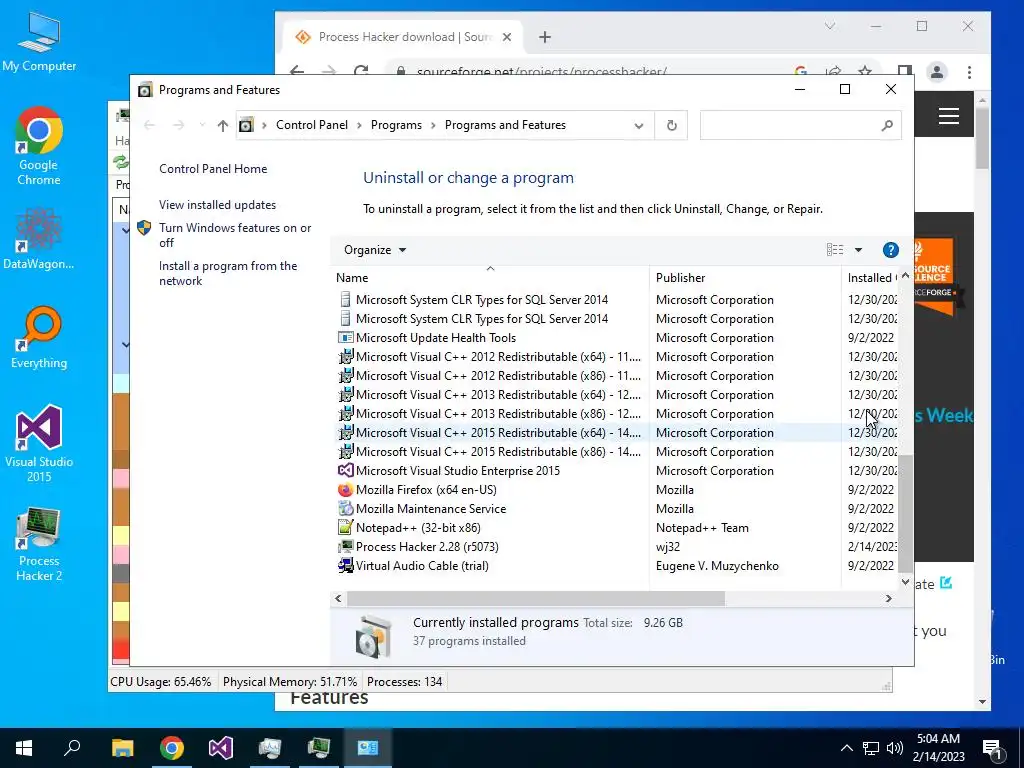Viewport: 1024px width, 768px height.
Task: Open Chrome's three-dot menu
Action: [x=969, y=72]
